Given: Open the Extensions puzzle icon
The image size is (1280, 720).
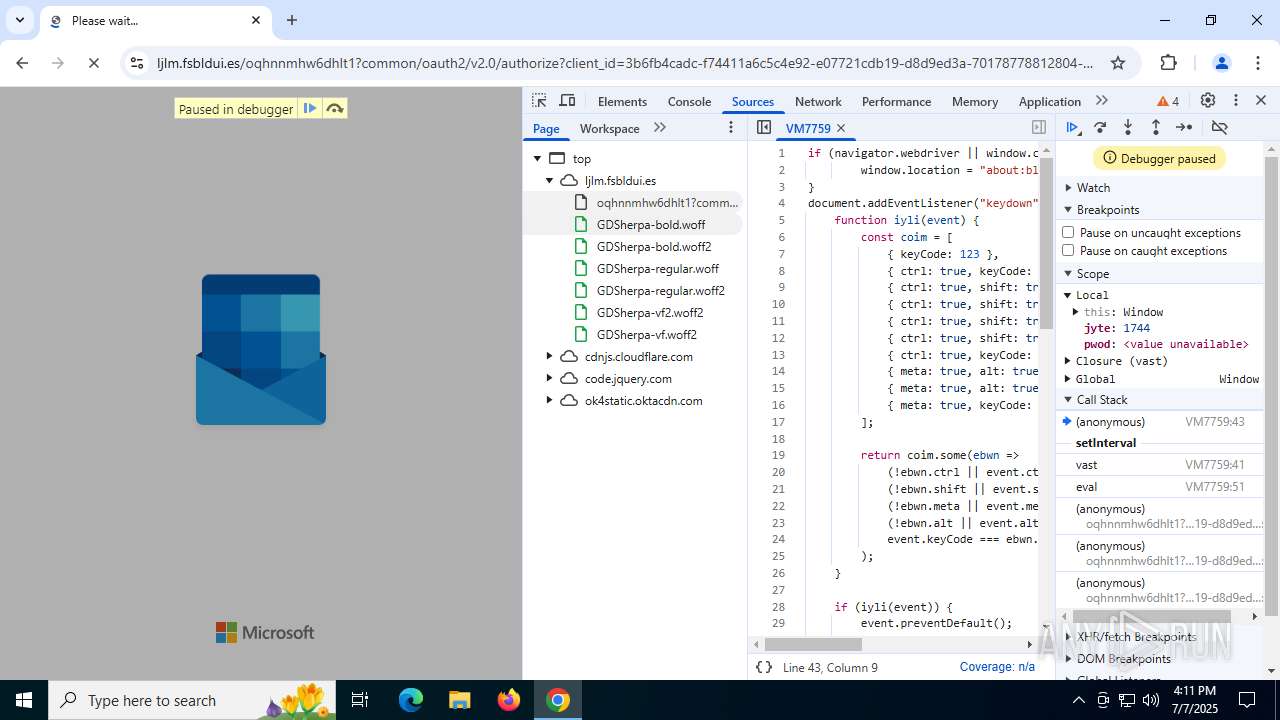Looking at the screenshot, I should click(1169, 63).
